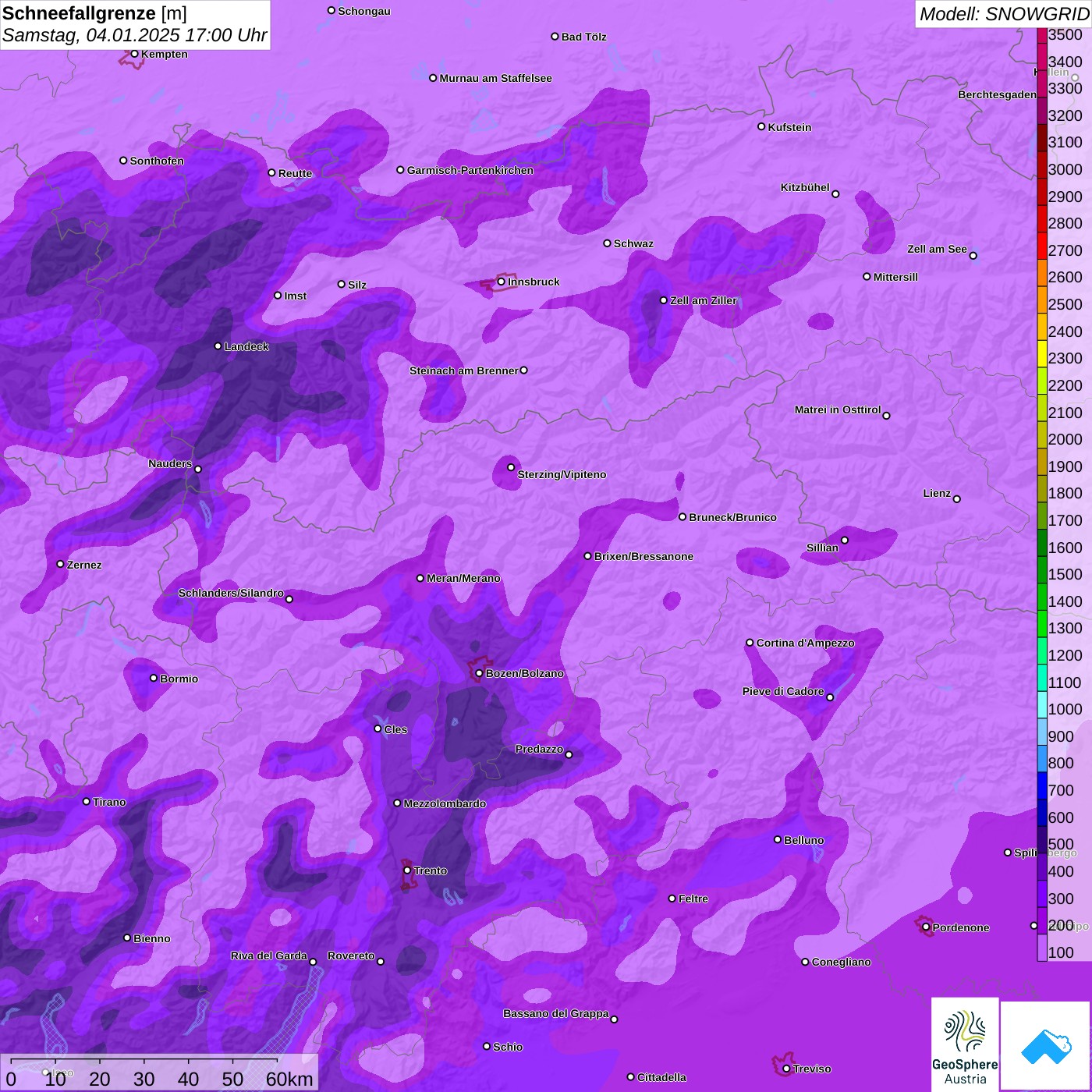1092x1092 pixels.
Task: Click the Brixen/Bressanone label
Action: (x=643, y=556)
